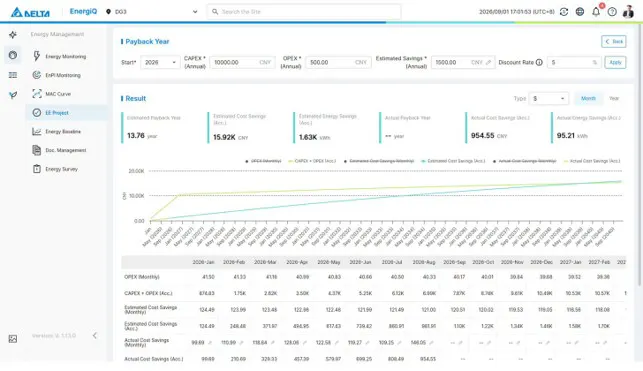Viewport: 643px width, 371px height.
Task: Toggle Actual Cost Savings (Acc.) legend series
Action: click(592, 161)
